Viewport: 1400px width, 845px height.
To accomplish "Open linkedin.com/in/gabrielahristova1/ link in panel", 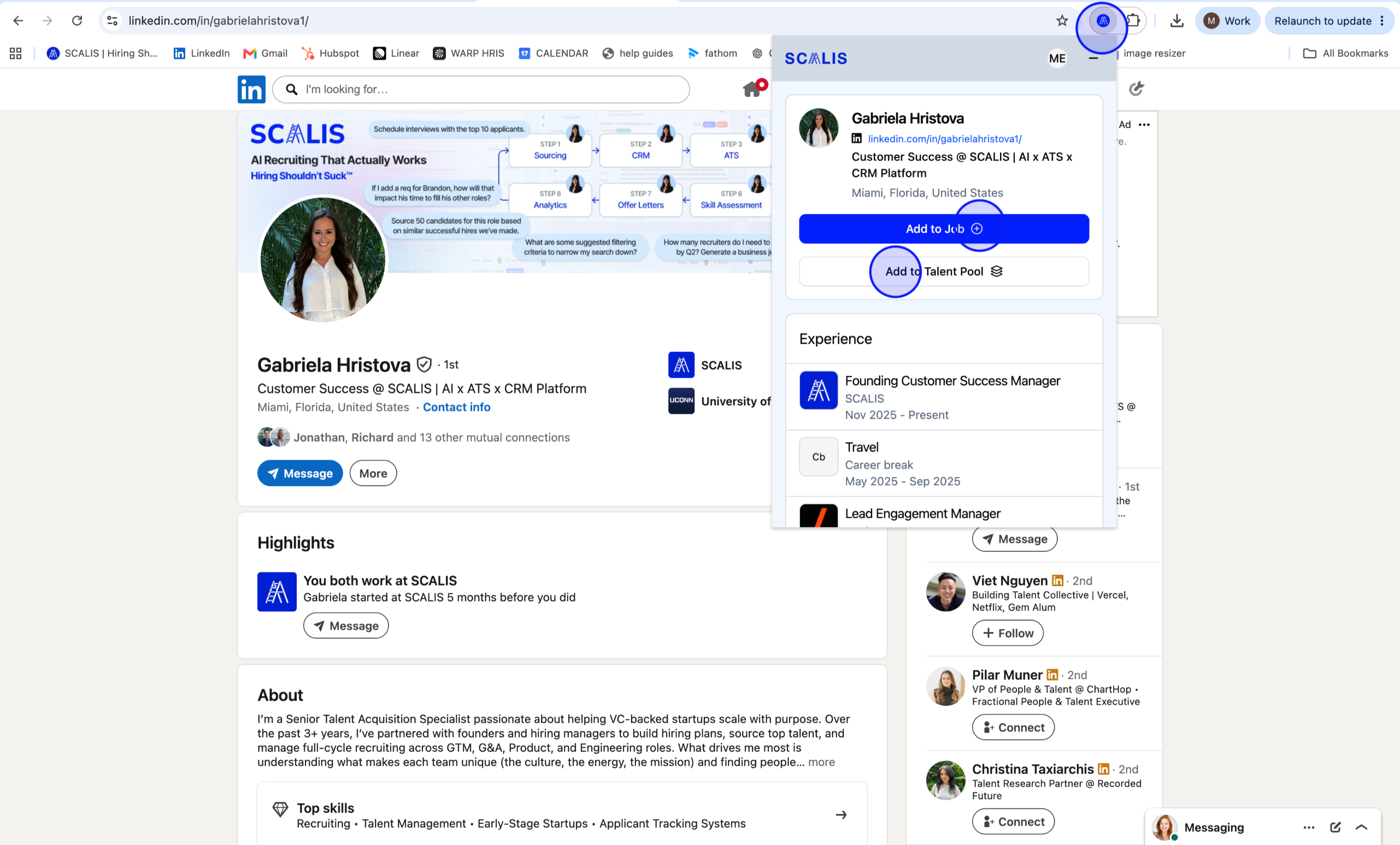I will [944, 139].
